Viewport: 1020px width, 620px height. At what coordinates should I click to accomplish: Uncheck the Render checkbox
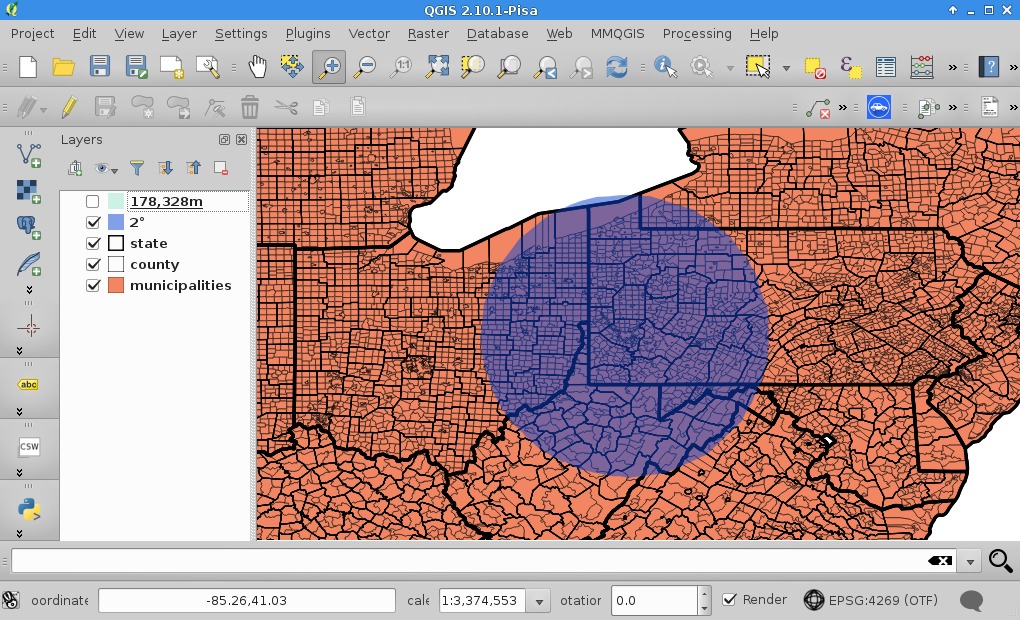[x=730, y=600]
